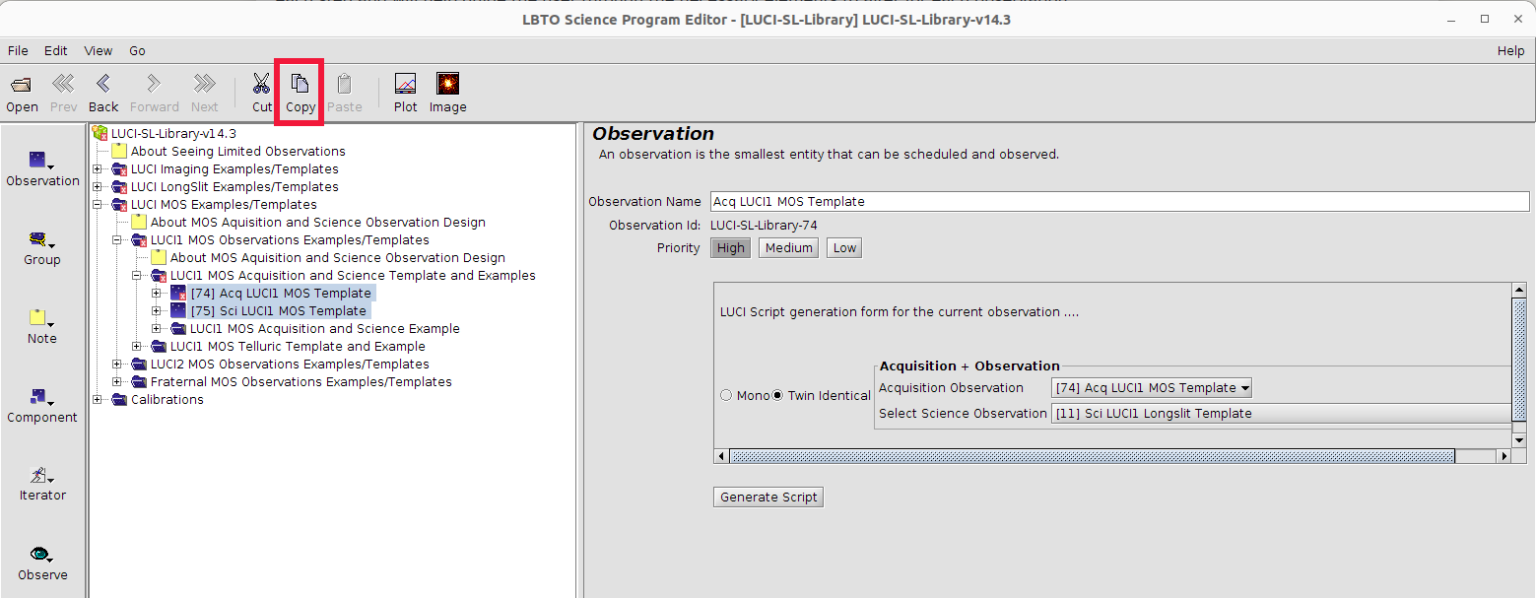Click the Copy icon in toolbar
Viewport: 1536px width, 598px height.
coord(299,85)
